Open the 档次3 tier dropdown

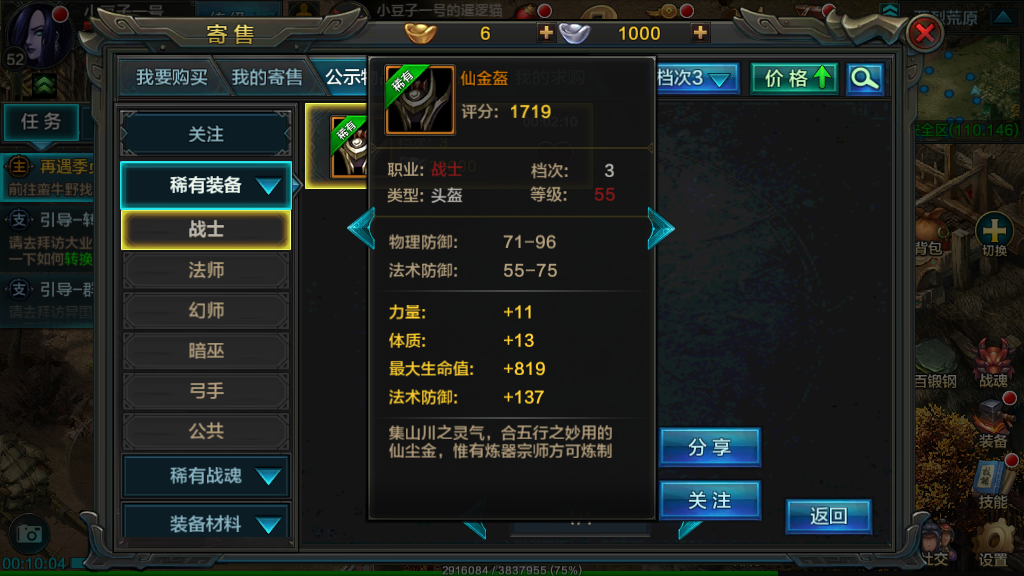(x=694, y=79)
